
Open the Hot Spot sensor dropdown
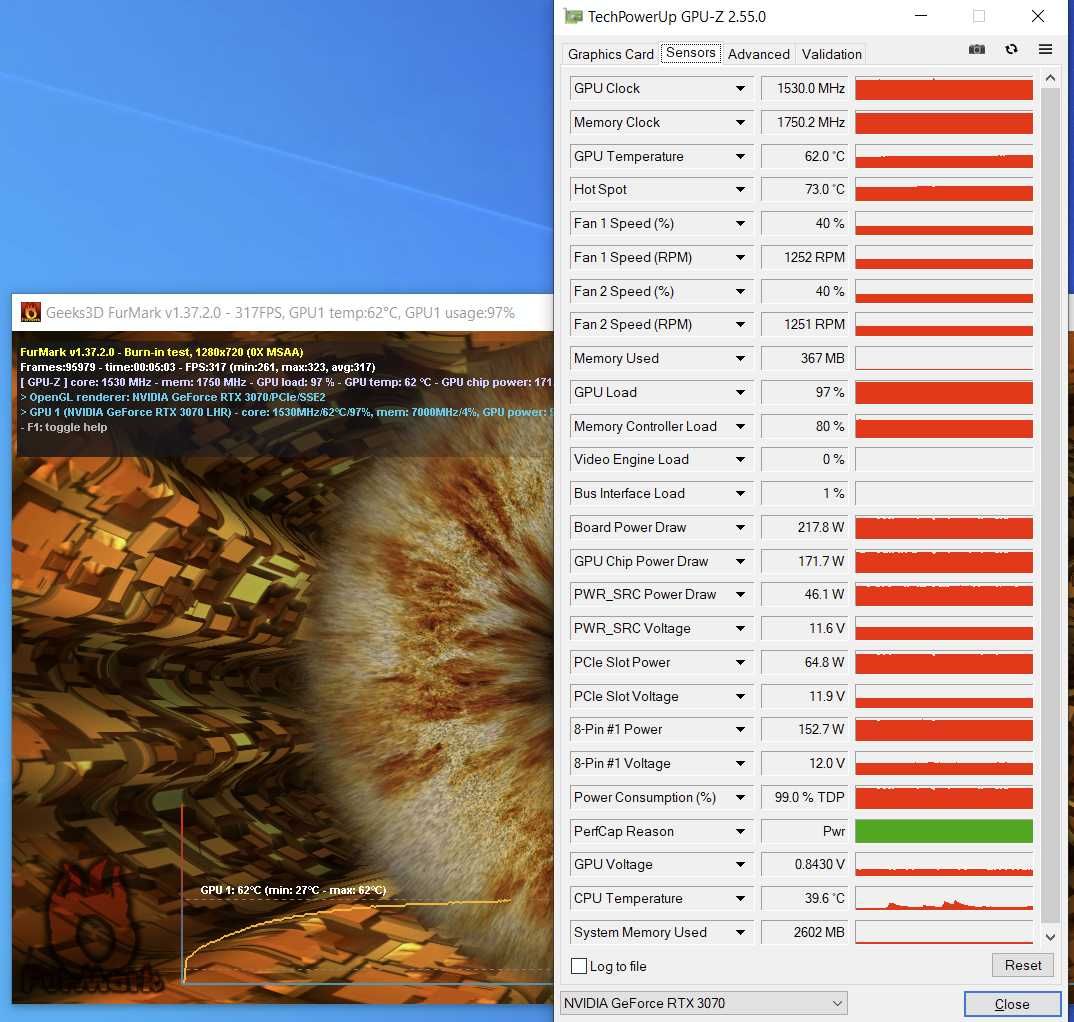click(740, 190)
